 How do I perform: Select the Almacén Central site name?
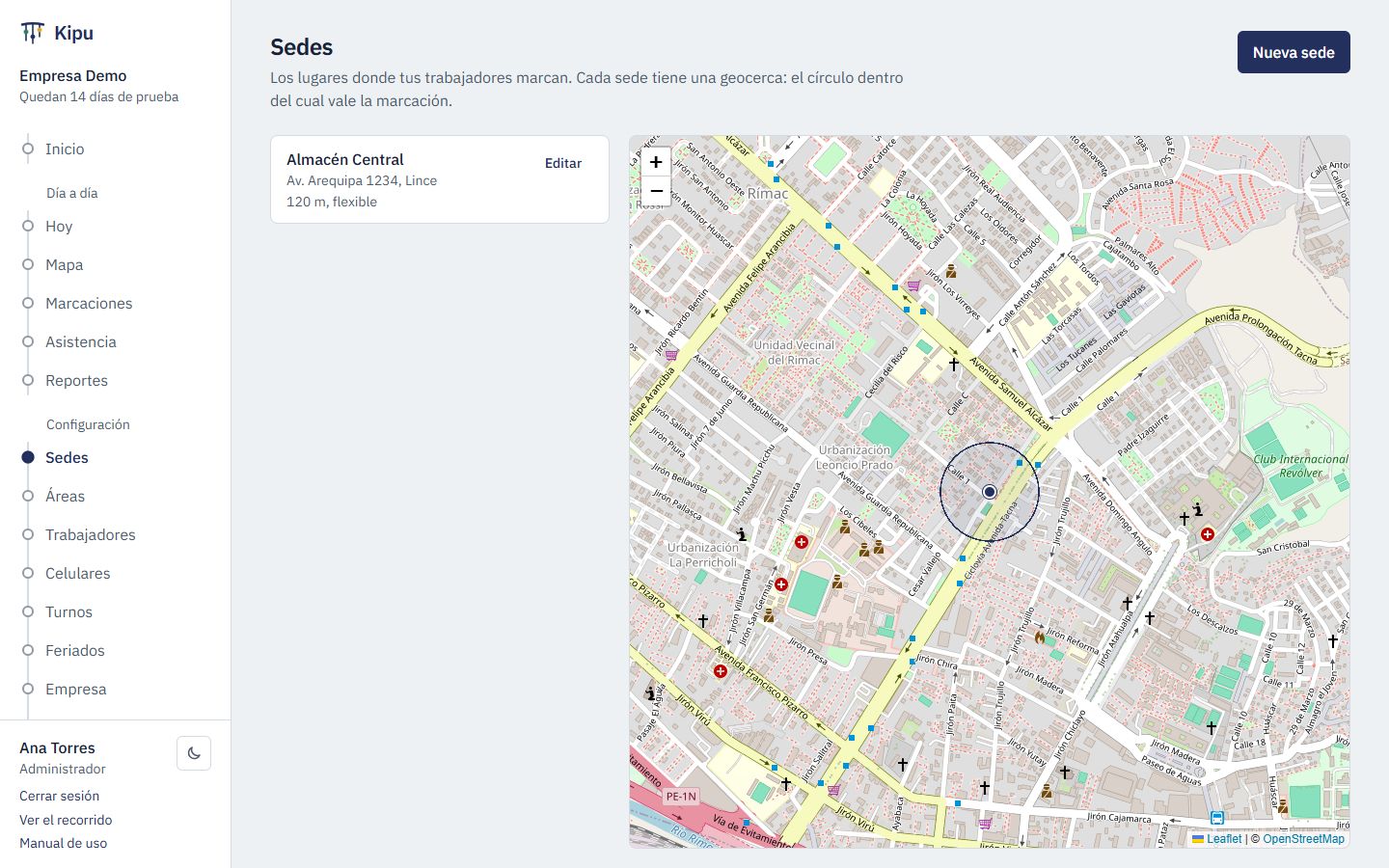pos(345,159)
